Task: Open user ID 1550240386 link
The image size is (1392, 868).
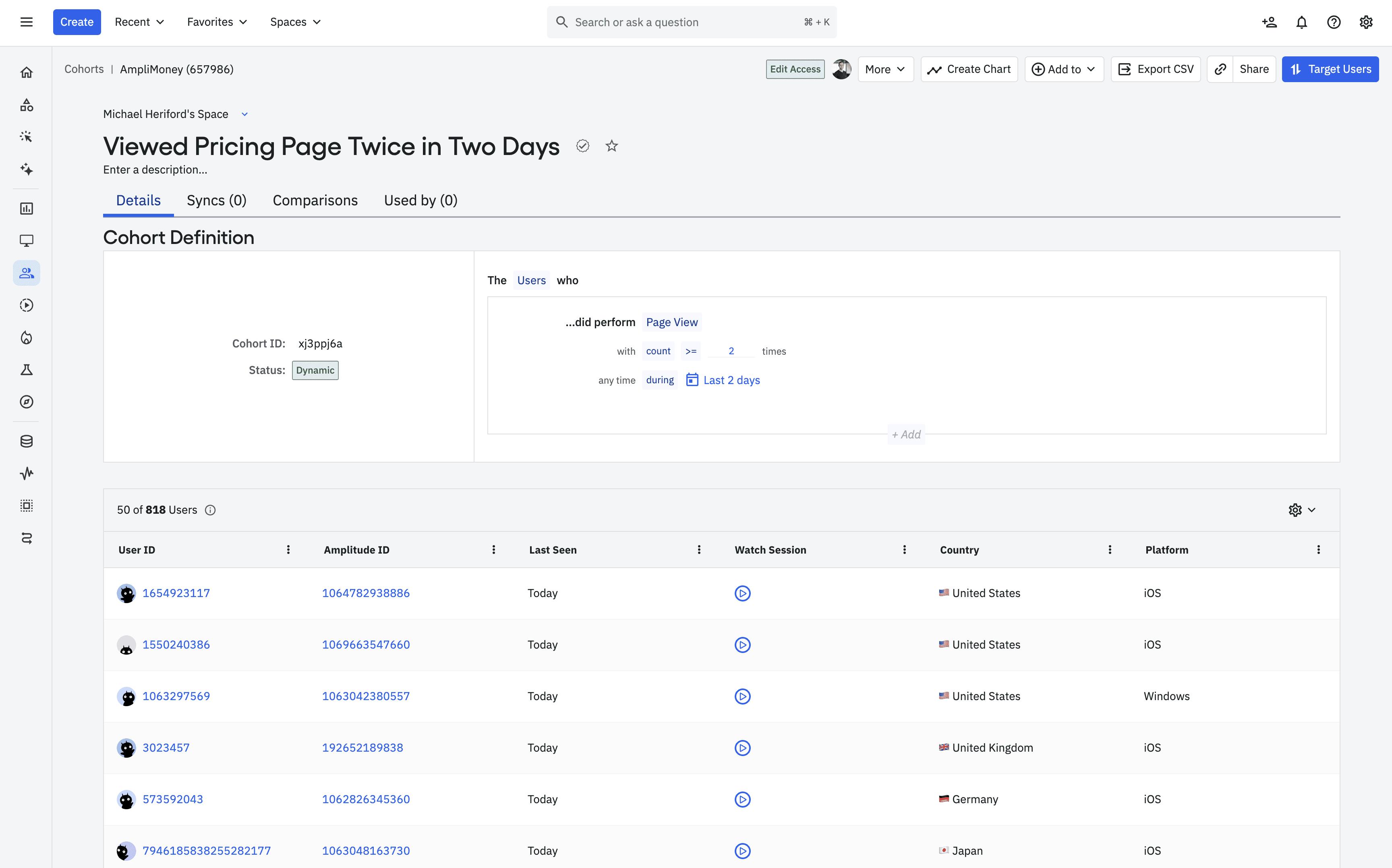Action: pos(176,645)
